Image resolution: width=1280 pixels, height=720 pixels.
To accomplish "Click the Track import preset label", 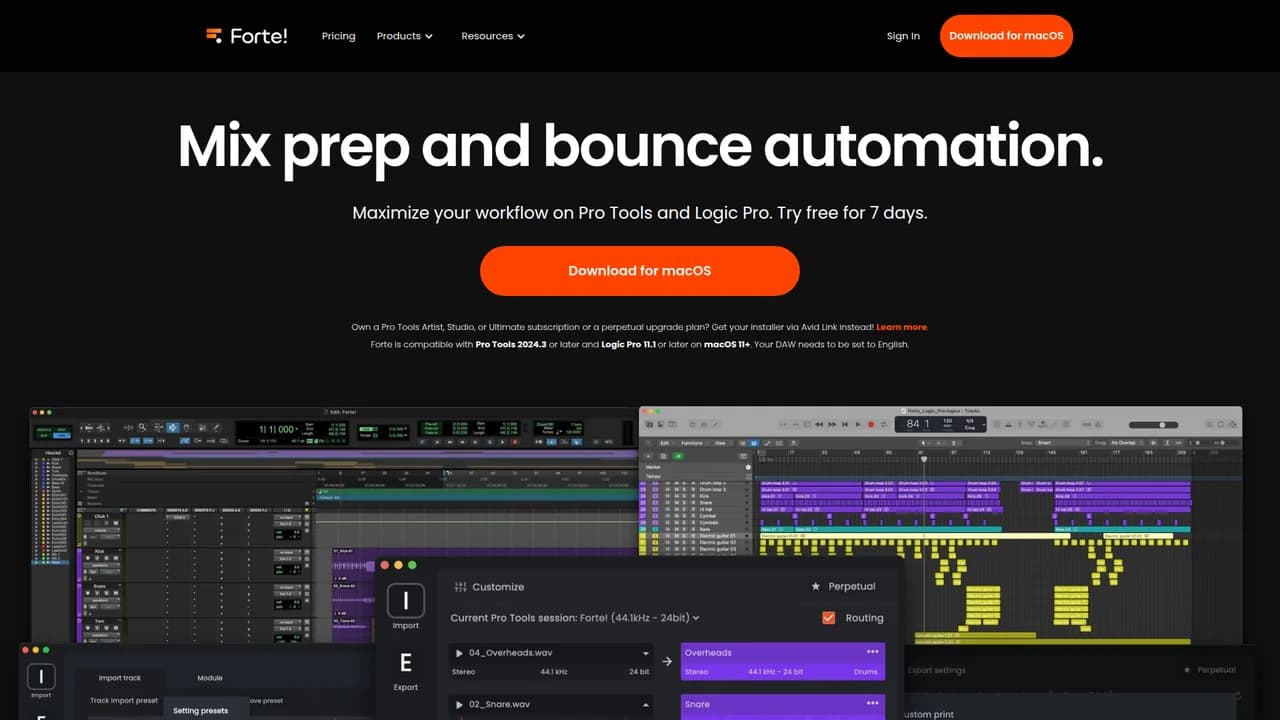I will click(x=124, y=701).
